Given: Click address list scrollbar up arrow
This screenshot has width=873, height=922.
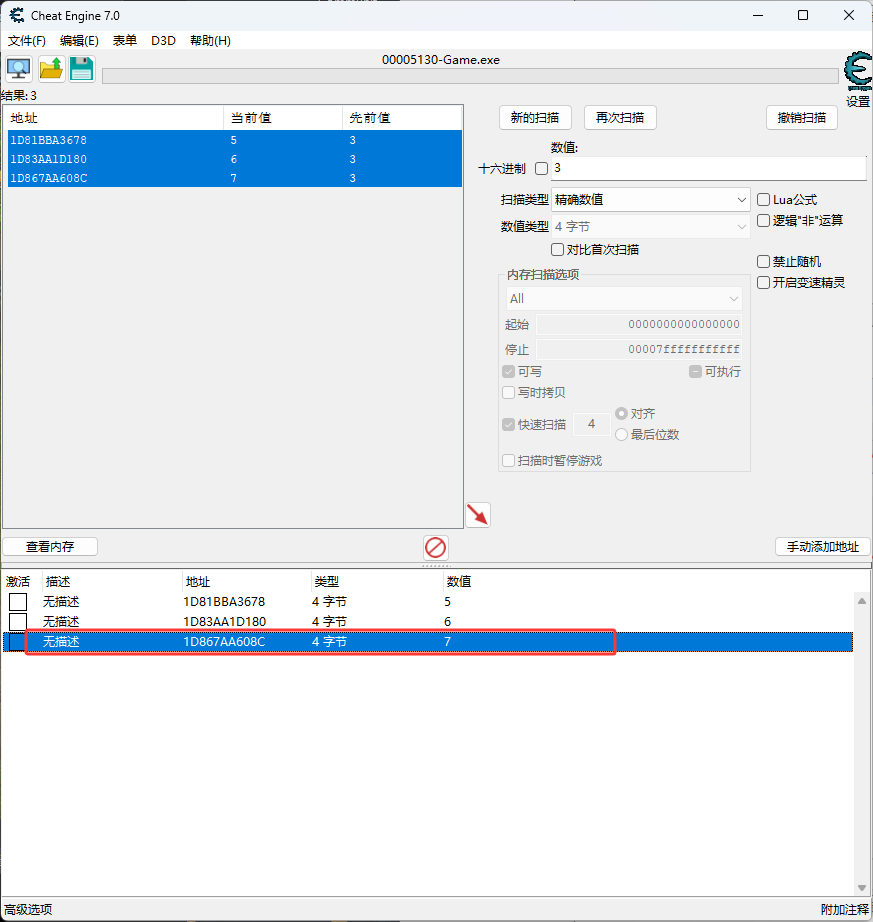Looking at the screenshot, I should tap(862, 601).
